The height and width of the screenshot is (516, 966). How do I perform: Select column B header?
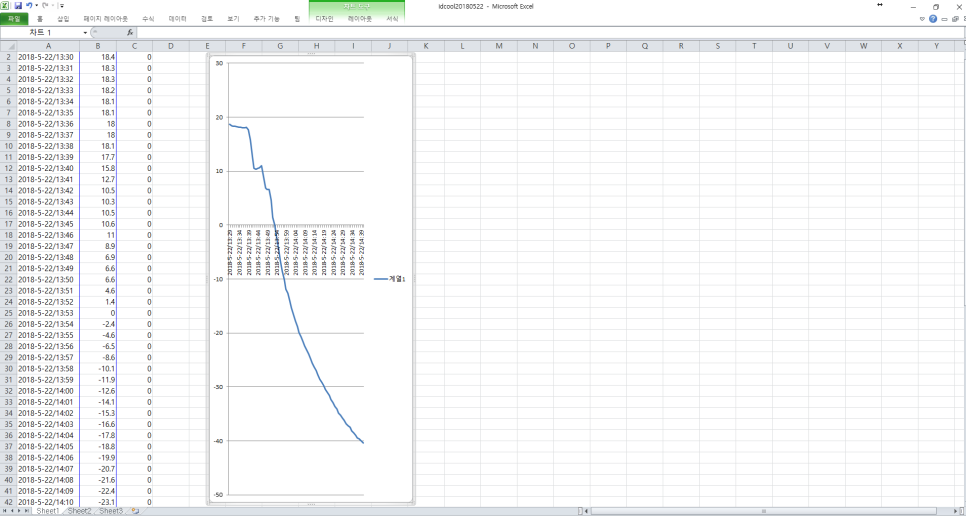point(98,46)
